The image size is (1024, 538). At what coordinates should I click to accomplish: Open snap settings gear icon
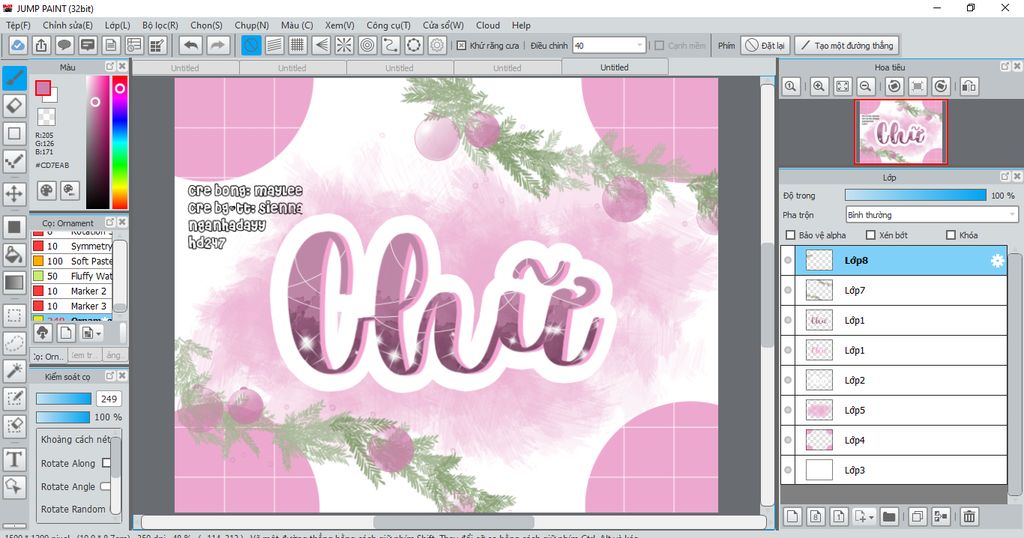tap(438, 46)
